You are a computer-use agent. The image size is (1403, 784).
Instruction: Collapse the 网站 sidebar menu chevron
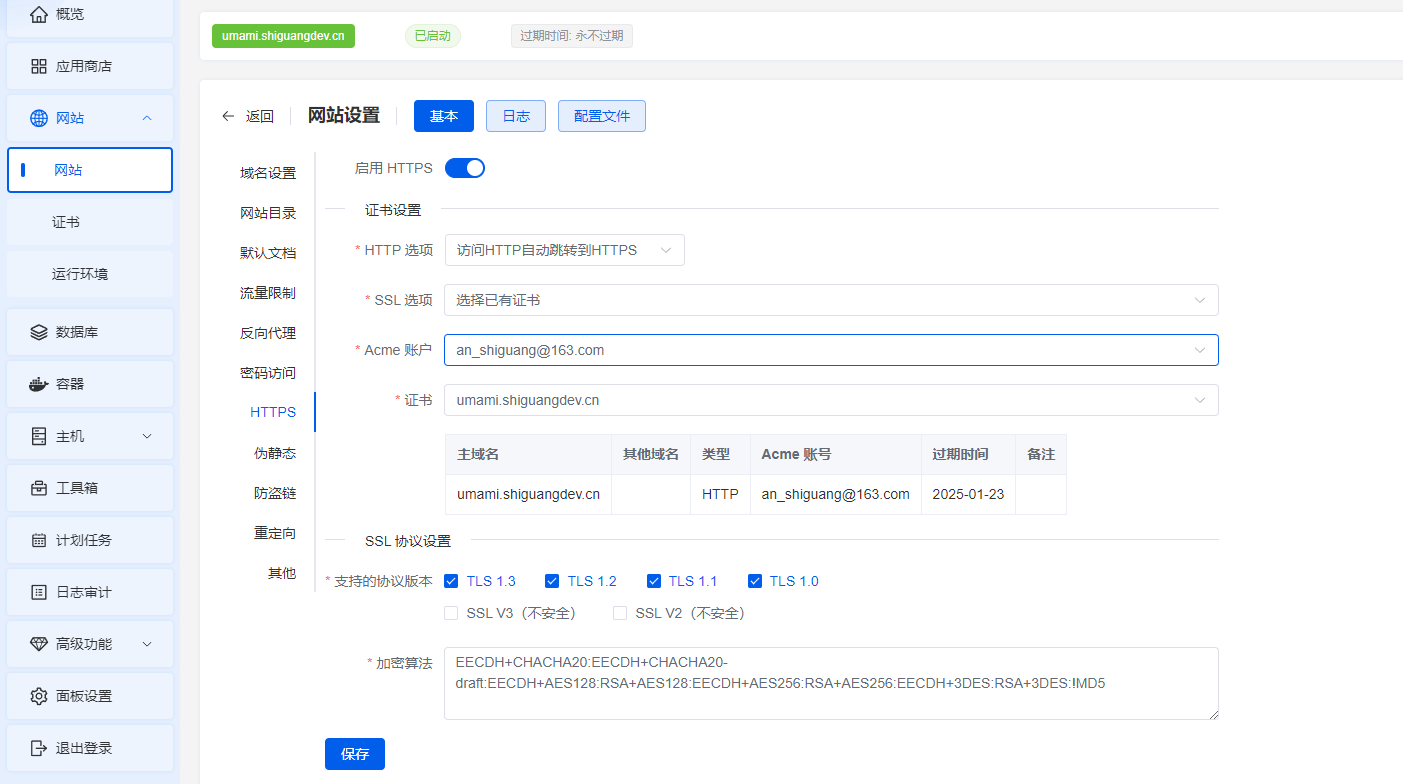click(147, 117)
